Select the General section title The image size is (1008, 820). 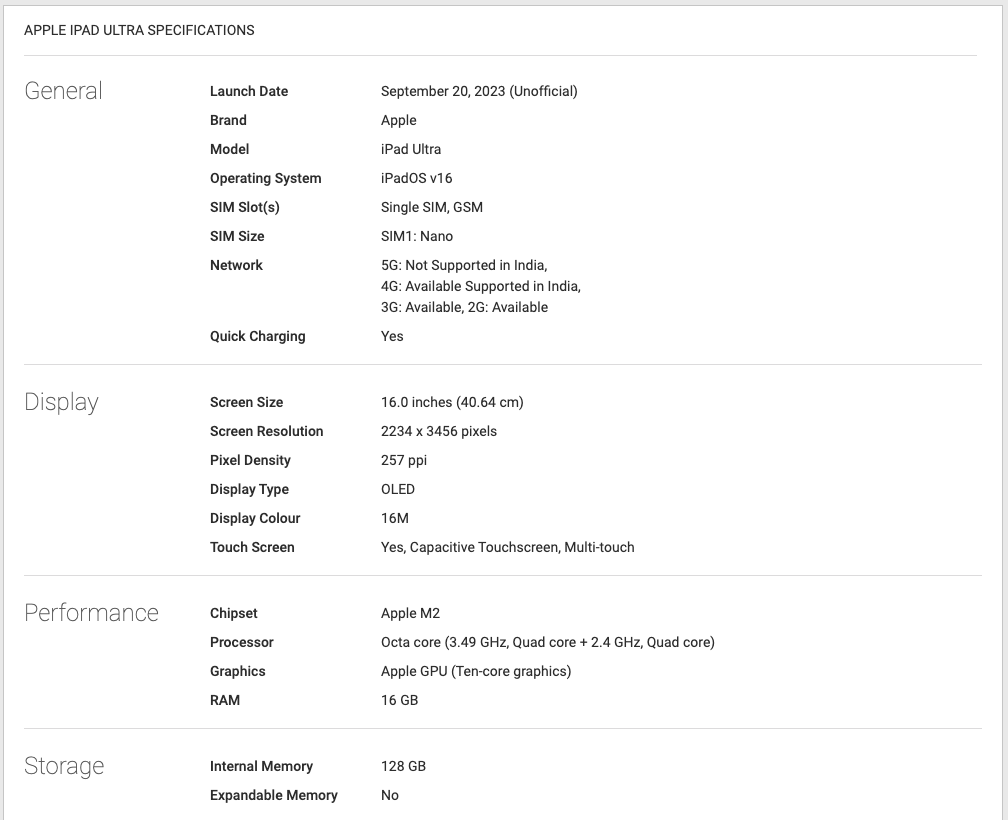pos(63,91)
